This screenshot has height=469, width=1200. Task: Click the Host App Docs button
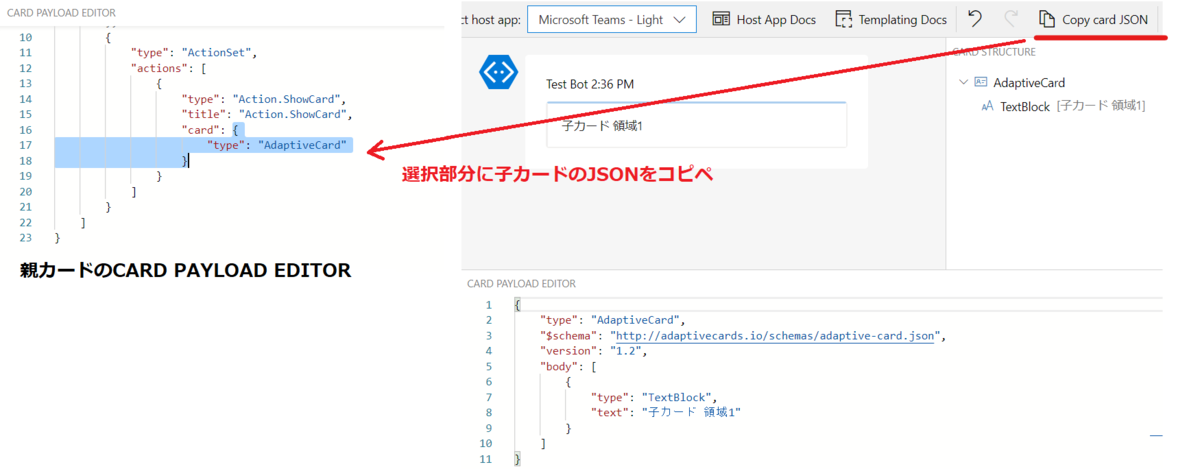(x=764, y=19)
